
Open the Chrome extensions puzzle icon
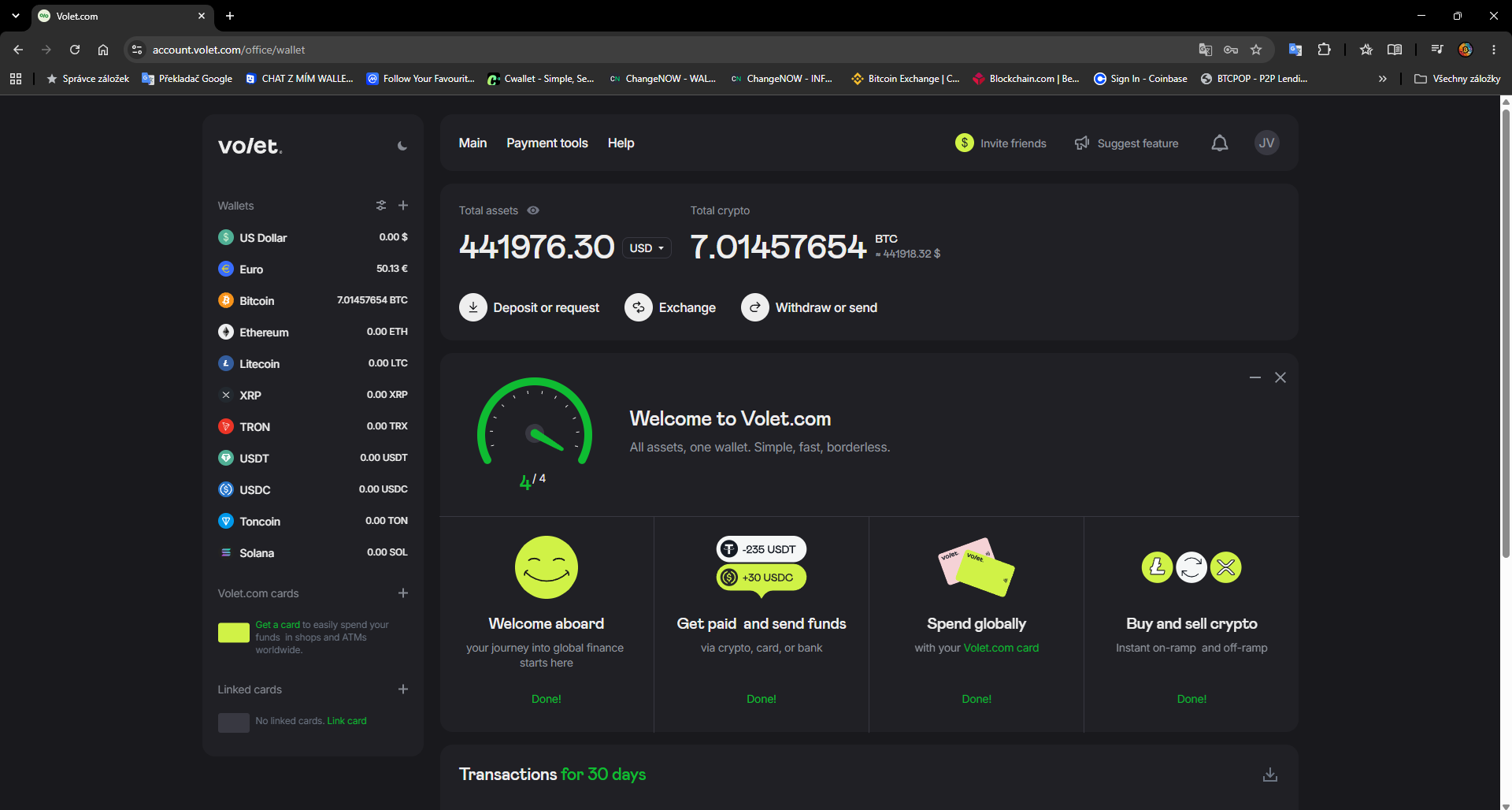[x=1324, y=50]
